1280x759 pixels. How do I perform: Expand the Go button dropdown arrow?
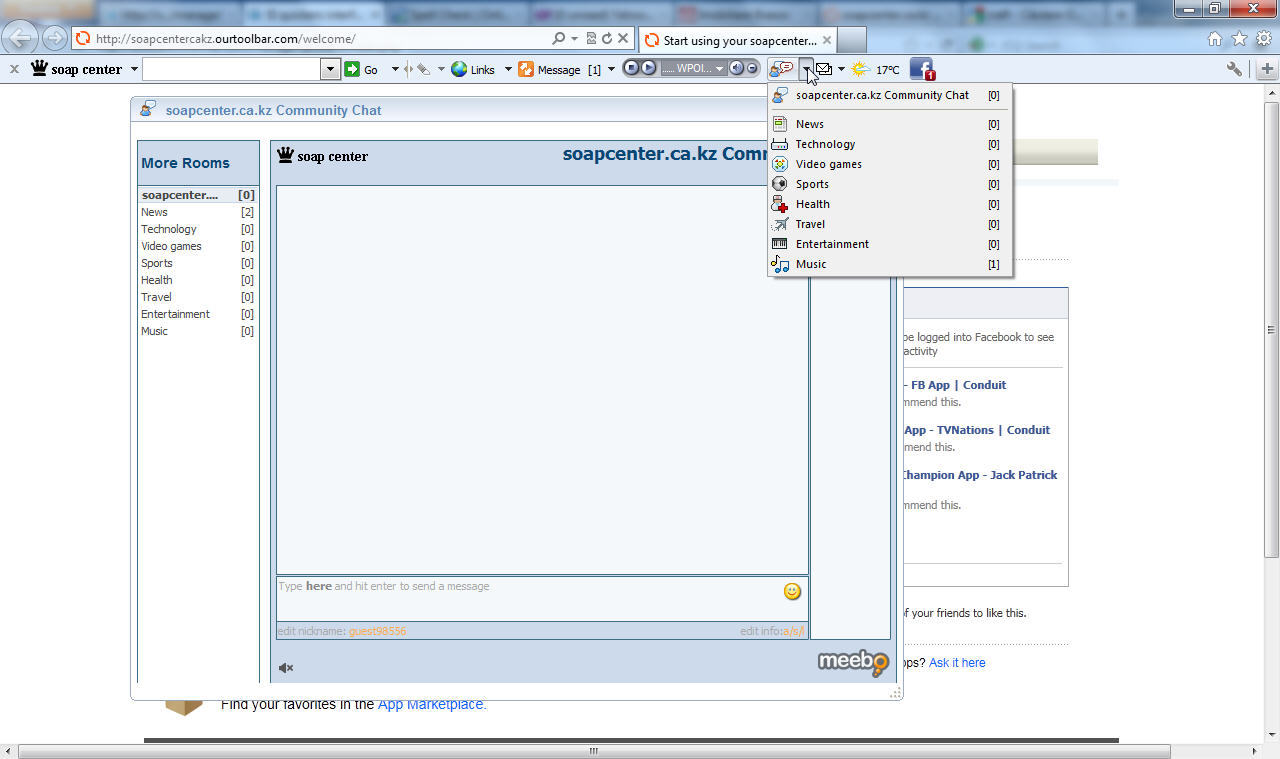pos(395,69)
